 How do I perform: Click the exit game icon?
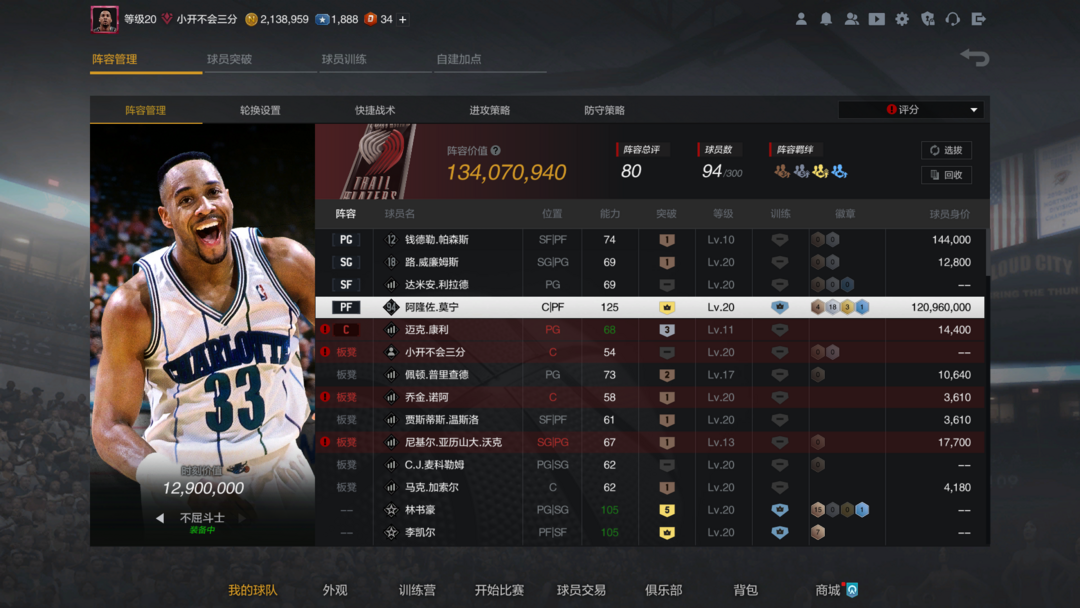978,19
